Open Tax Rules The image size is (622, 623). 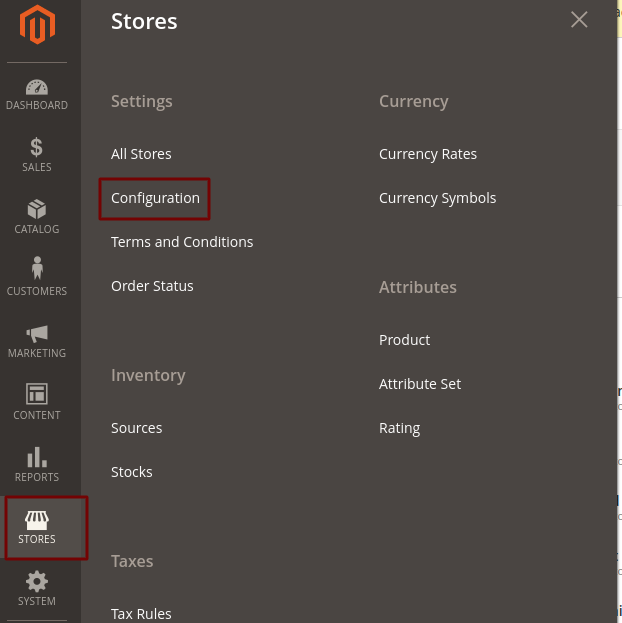click(x=141, y=613)
